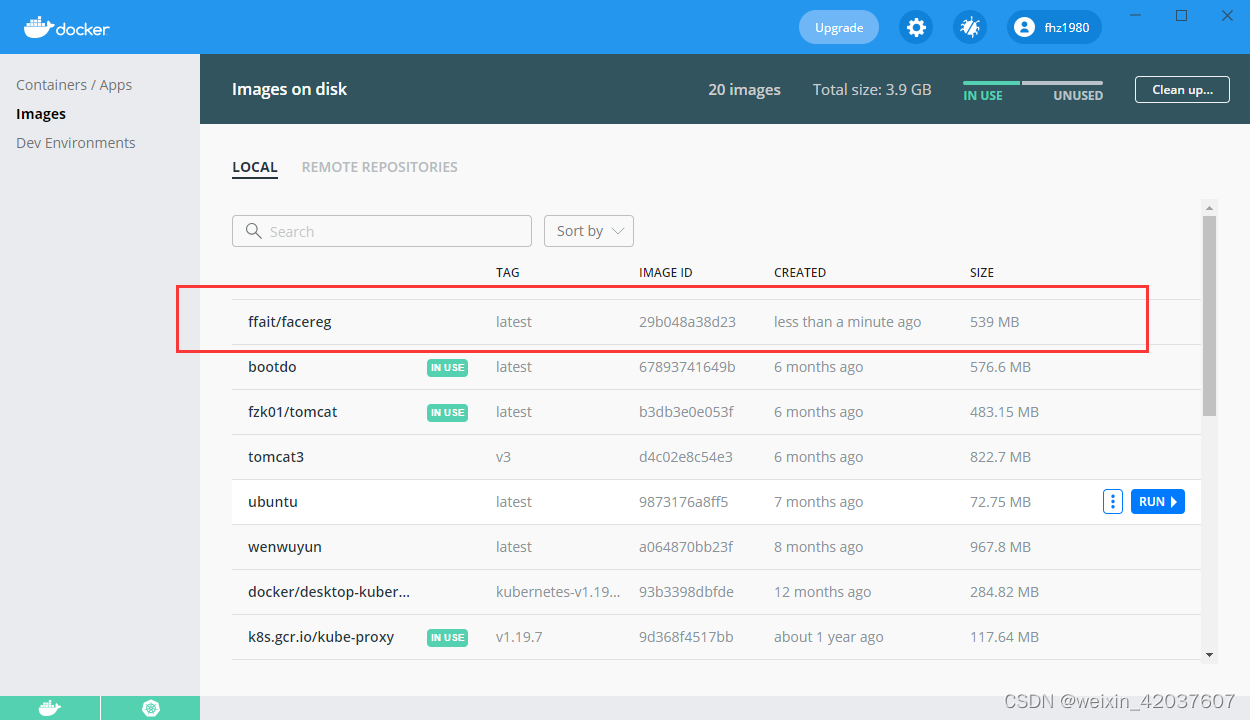Select Images in the sidebar
Image resolution: width=1250 pixels, height=720 pixels.
pyautogui.click(x=41, y=114)
